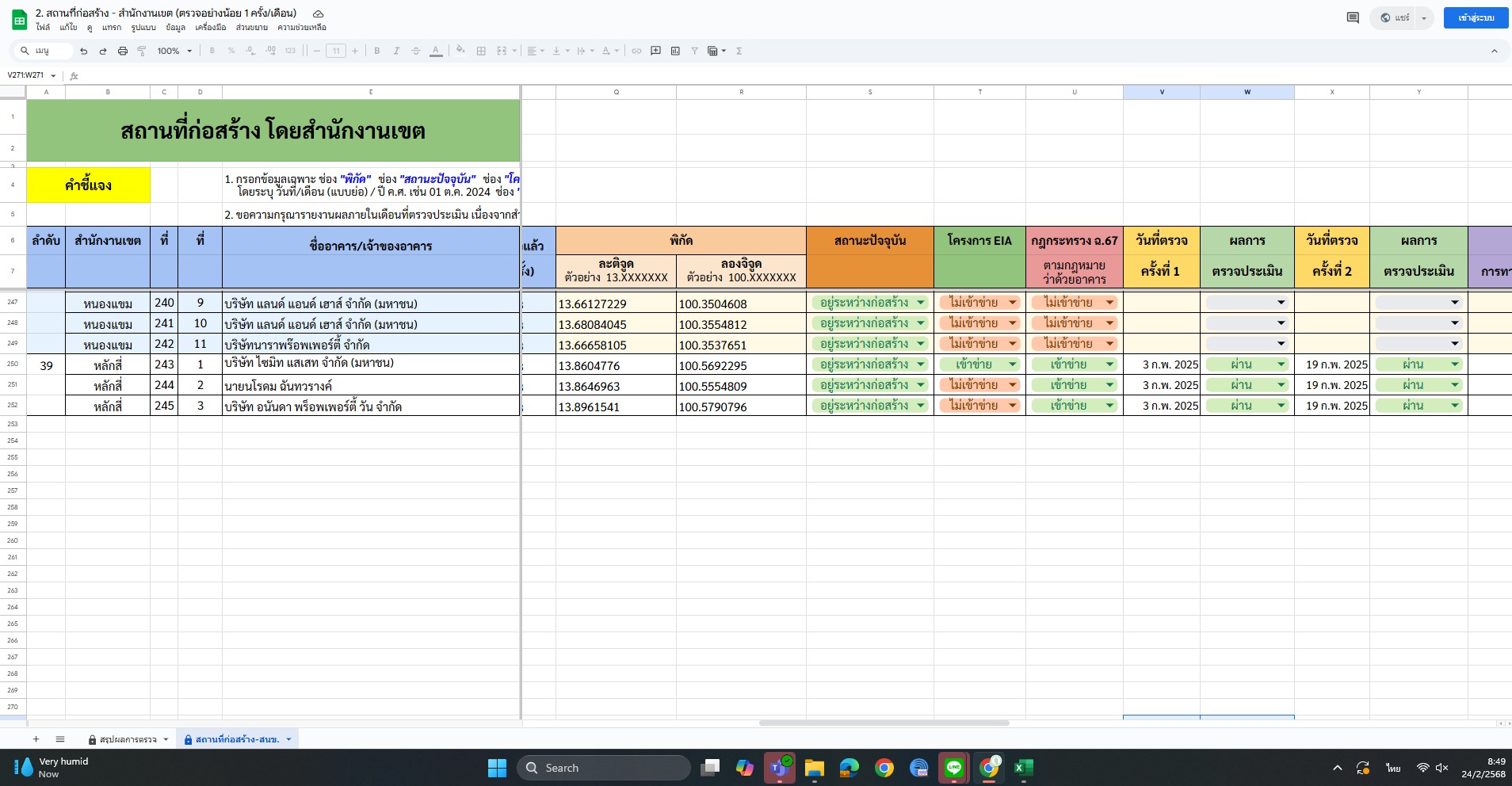This screenshot has width=1512, height=786.
Task: Open the text wrapping dropdown
Action: [586, 51]
